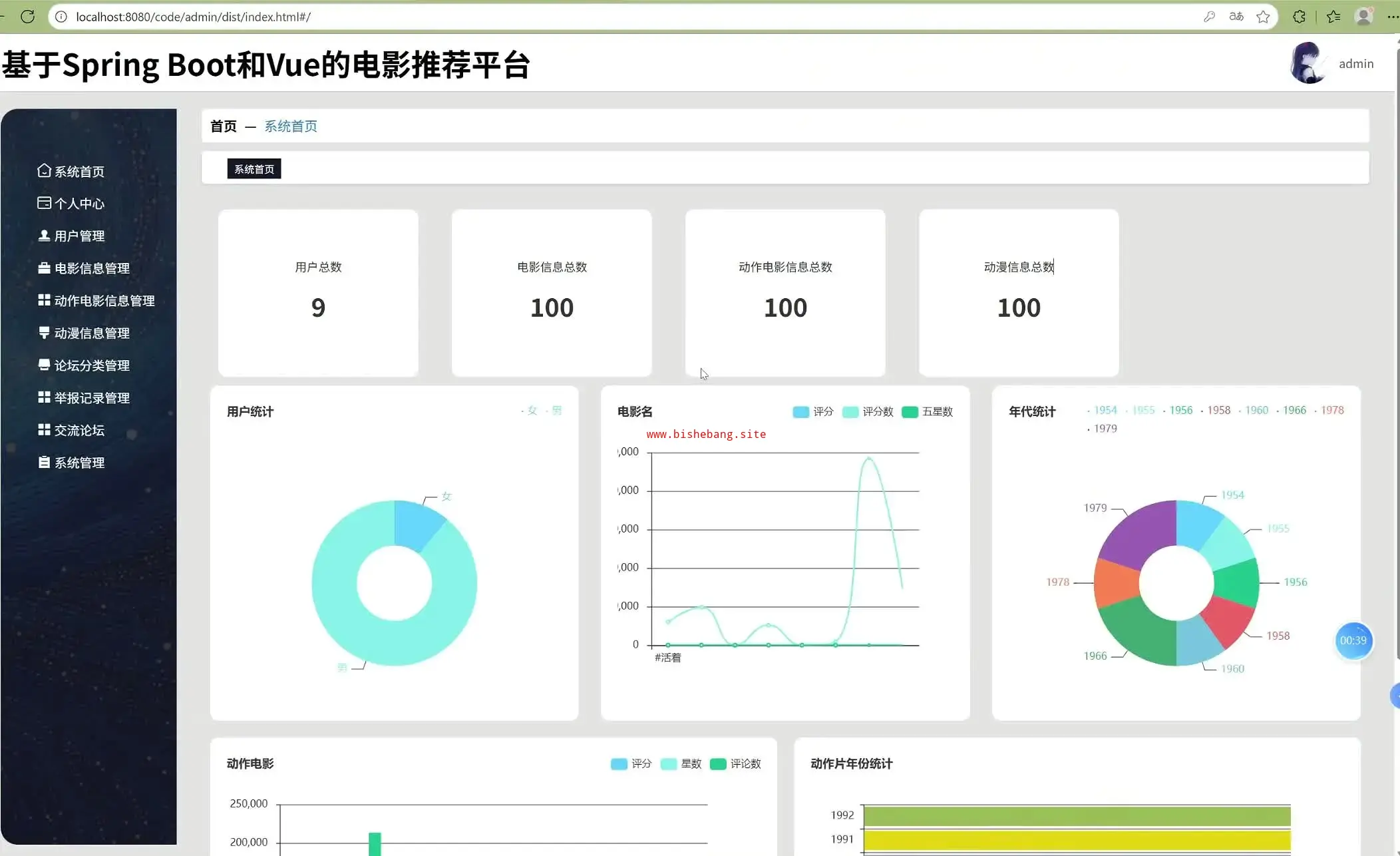The height and width of the screenshot is (856, 1400).
Task: Toggle 五星数 series in 电影名 legend
Action: (x=927, y=412)
